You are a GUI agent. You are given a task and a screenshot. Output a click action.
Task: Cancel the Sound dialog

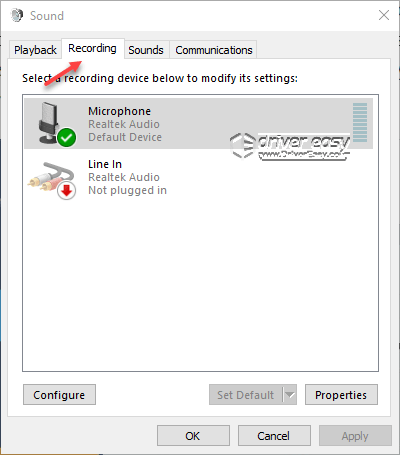tap(274, 436)
